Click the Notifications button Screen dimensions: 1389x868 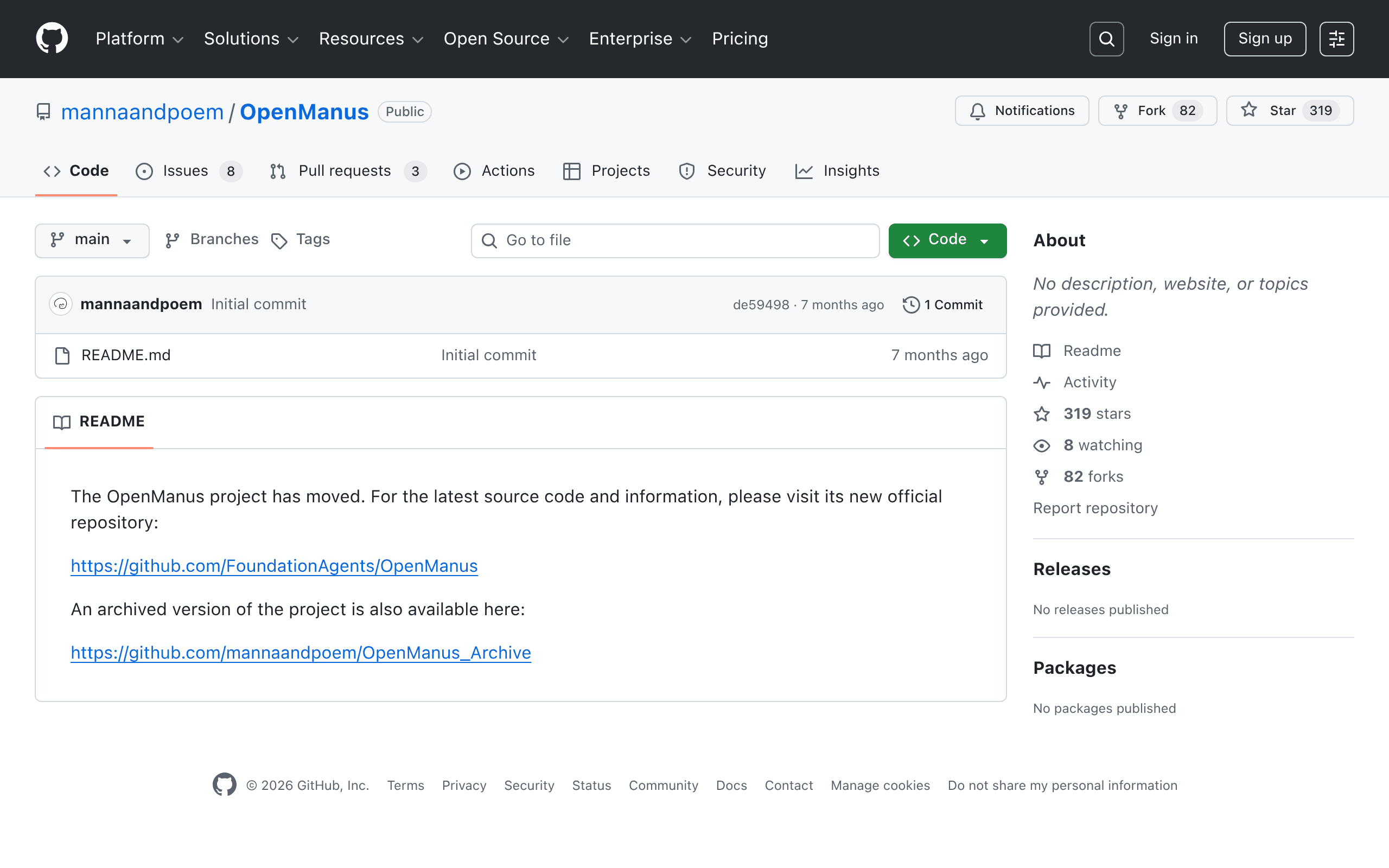(1022, 111)
